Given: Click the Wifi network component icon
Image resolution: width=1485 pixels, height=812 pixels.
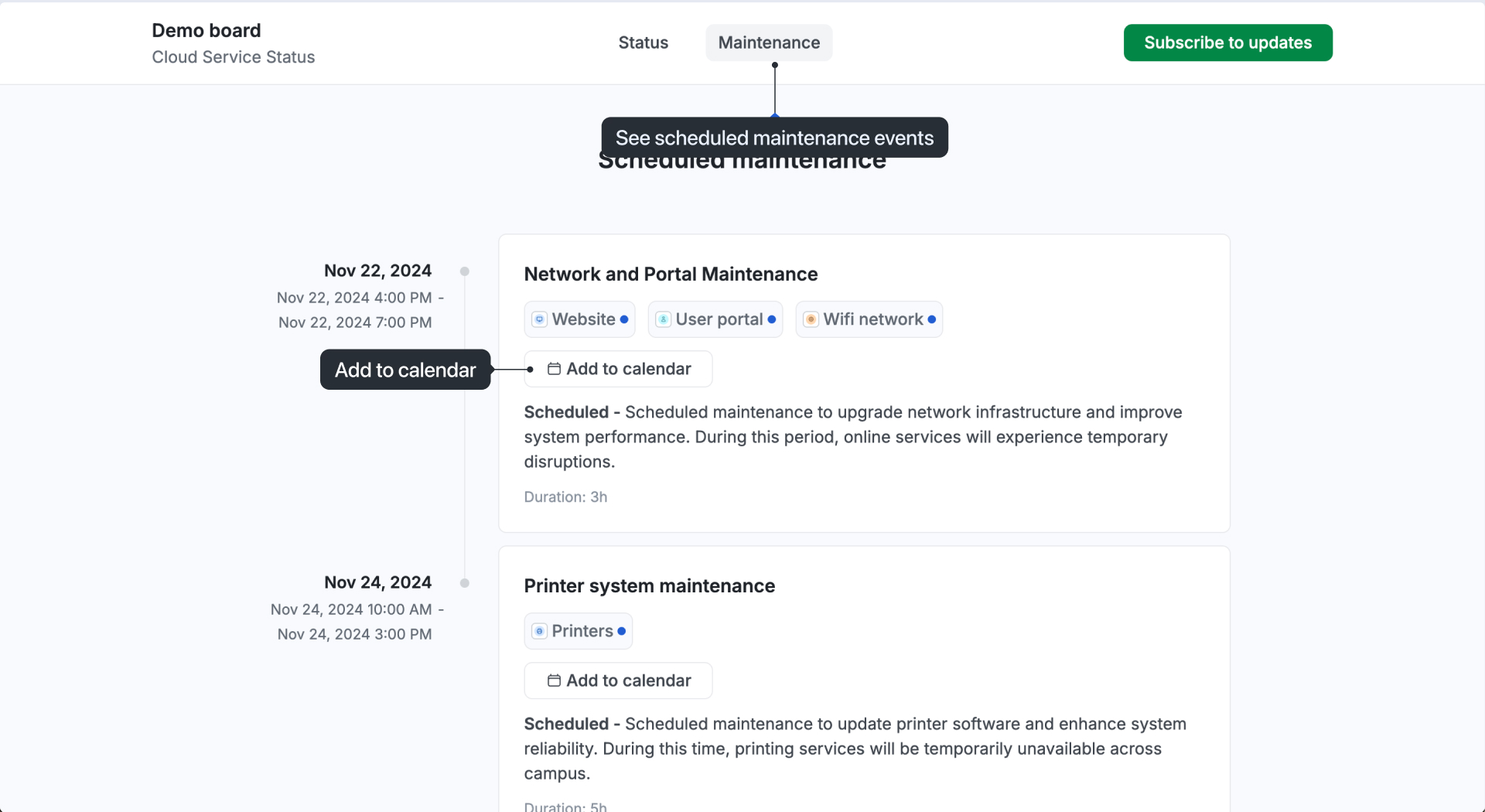Looking at the screenshot, I should click(x=811, y=319).
